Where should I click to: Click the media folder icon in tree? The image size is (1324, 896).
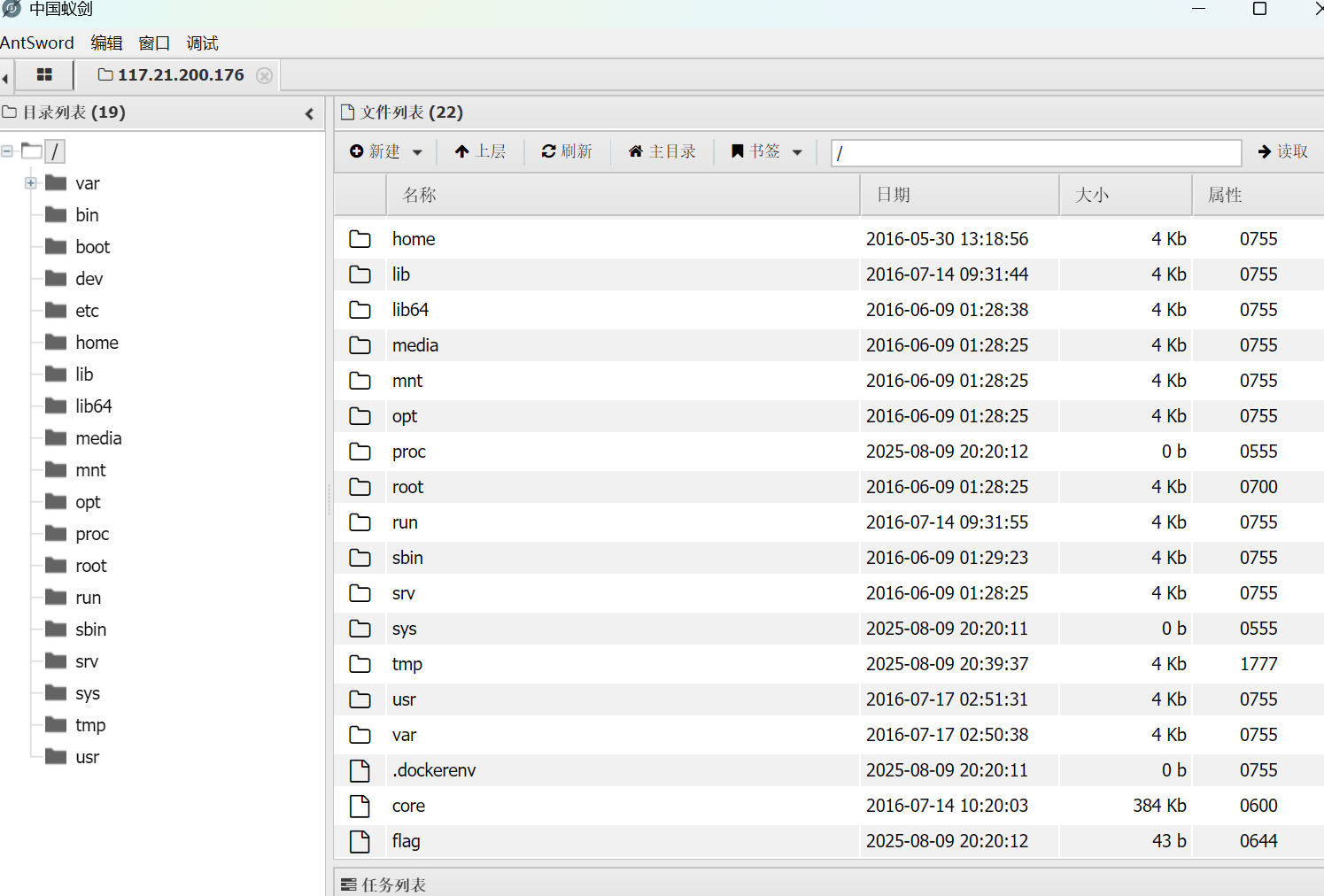pyautogui.click(x=56, y=437)
